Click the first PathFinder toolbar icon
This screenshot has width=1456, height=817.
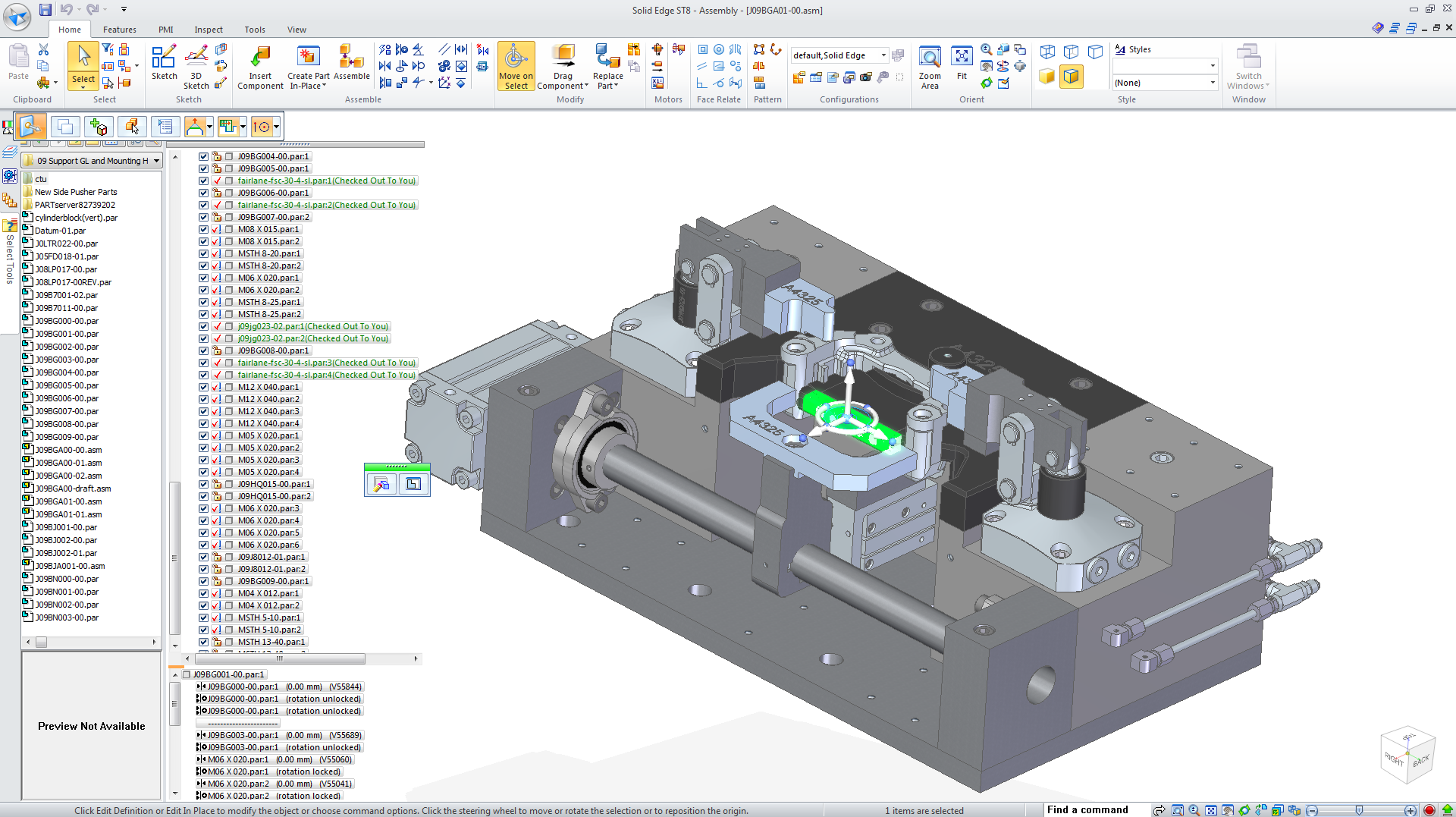[32, 127]
